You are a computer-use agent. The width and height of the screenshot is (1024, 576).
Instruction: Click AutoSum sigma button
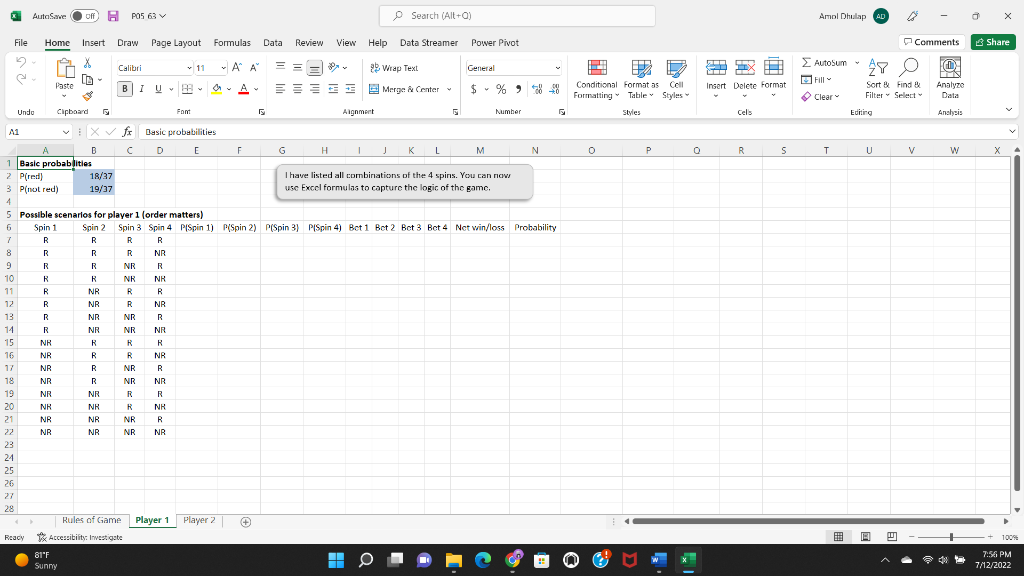(x=824, y=63)
